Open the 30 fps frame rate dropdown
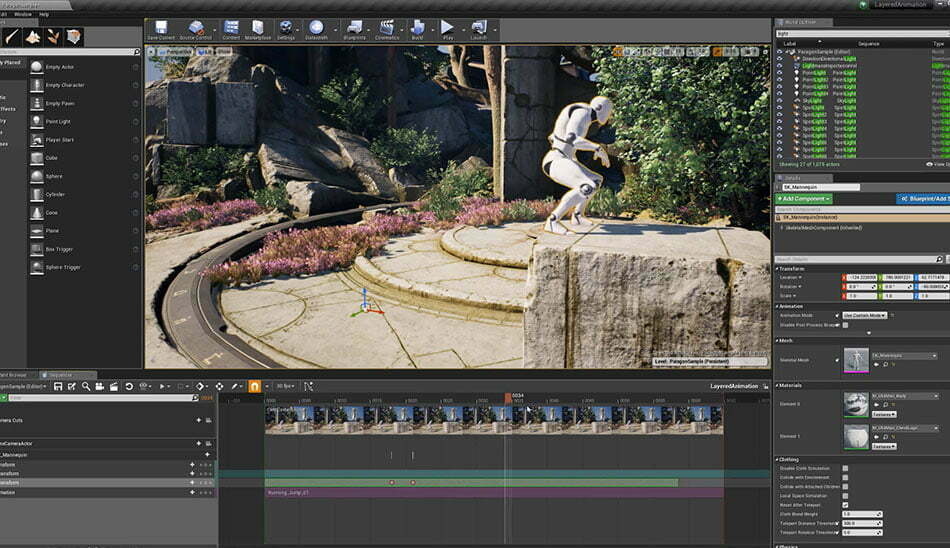 (286, 386)
